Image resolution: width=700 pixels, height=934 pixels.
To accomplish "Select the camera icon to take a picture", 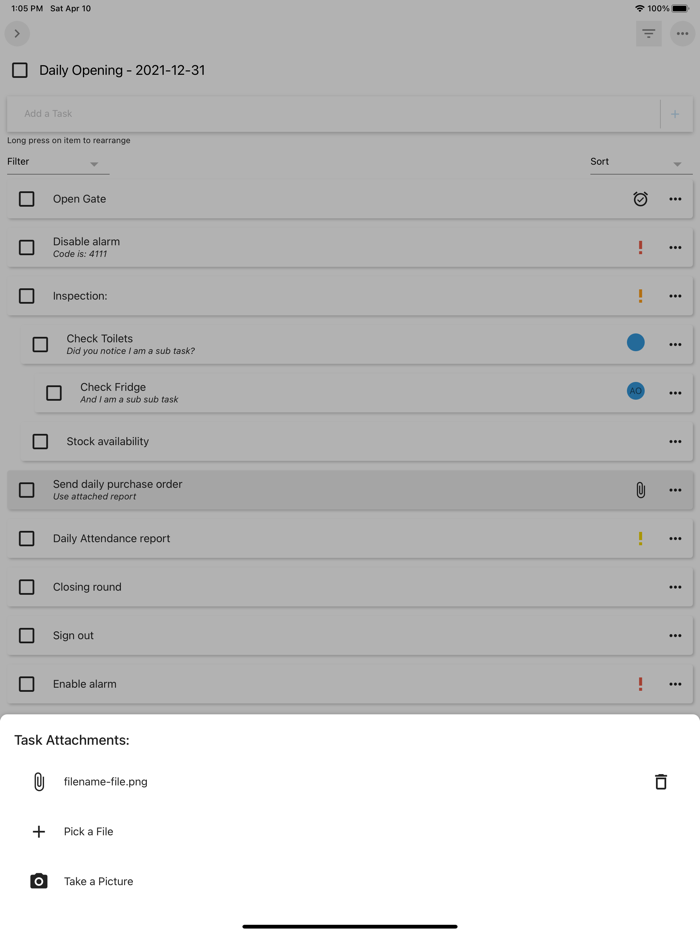I will 38,881.
